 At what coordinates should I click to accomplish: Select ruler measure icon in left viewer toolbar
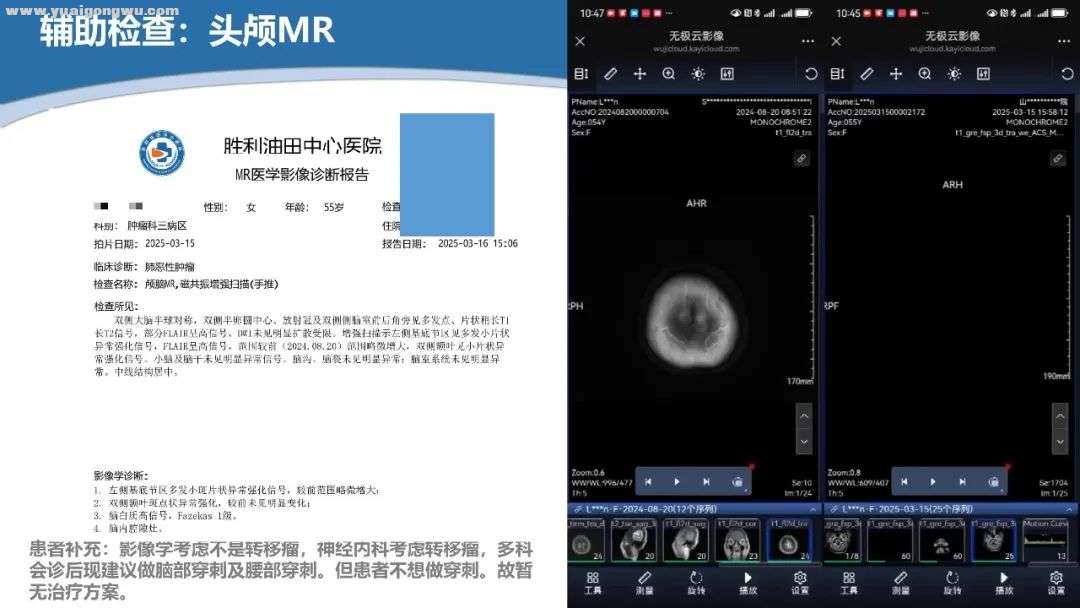coord(611,74)
